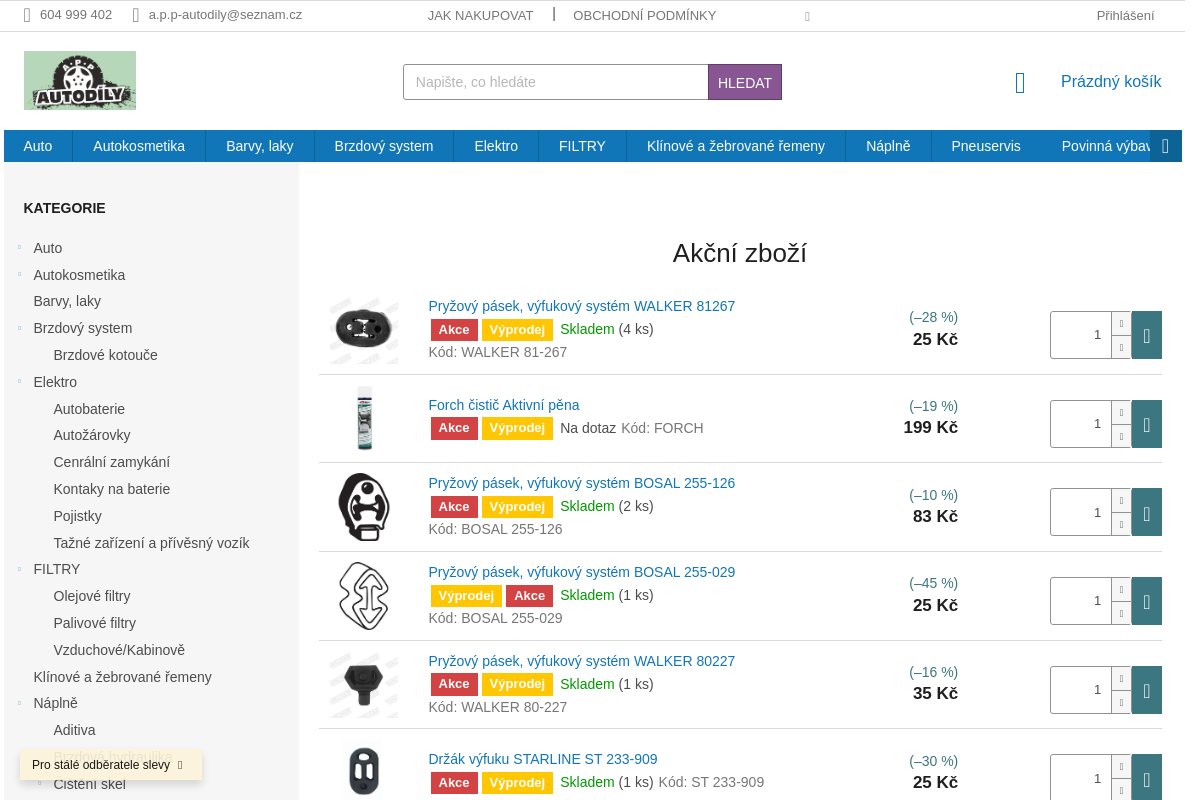Image resolution: width=1200 pixels, height=800 pixels.
Task: Open Elektro in the navigation bar
Action: point(496,146)
